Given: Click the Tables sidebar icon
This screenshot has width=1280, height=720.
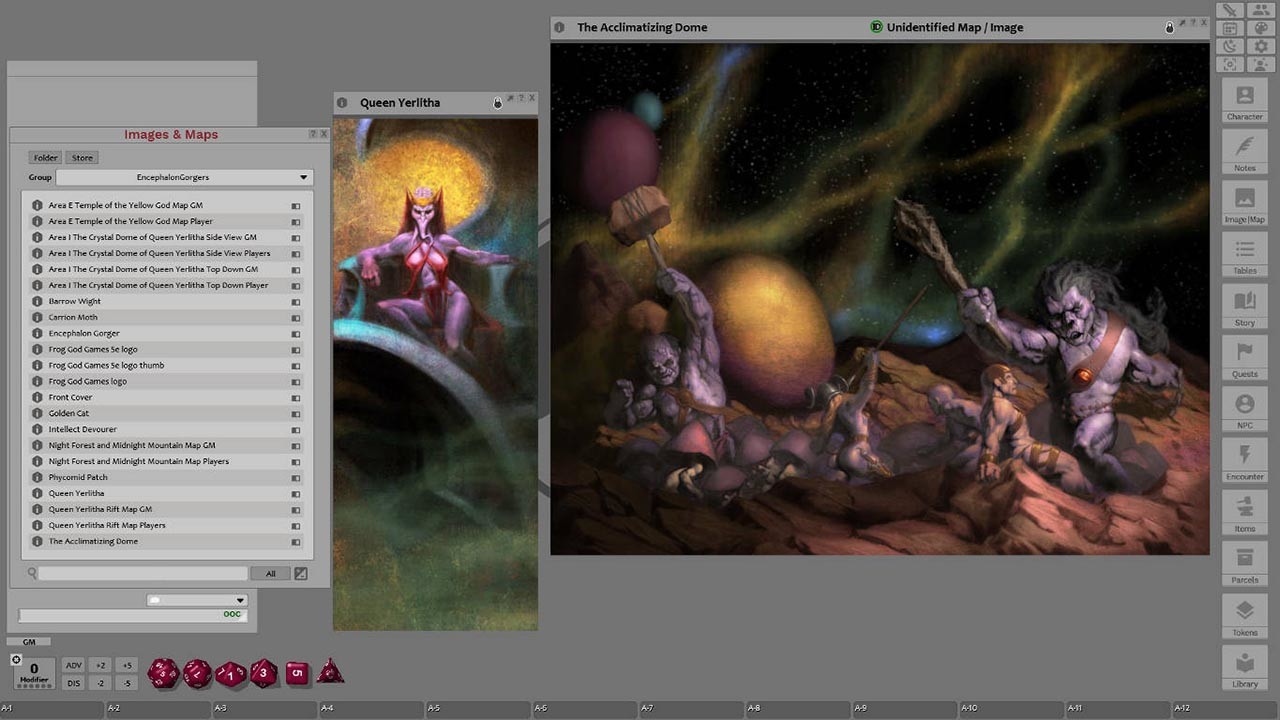Looking at the screenshot, I should pos(1244,255).
